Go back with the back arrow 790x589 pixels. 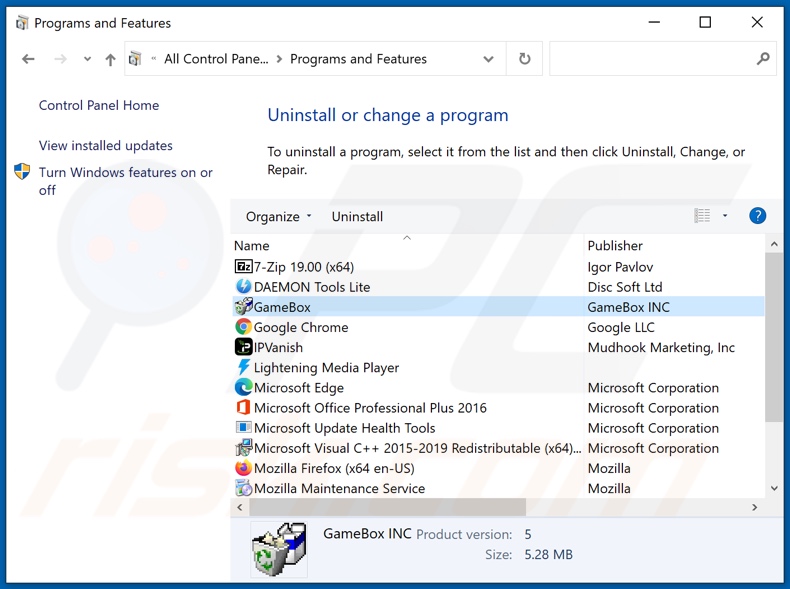click(x=28, y=59)
